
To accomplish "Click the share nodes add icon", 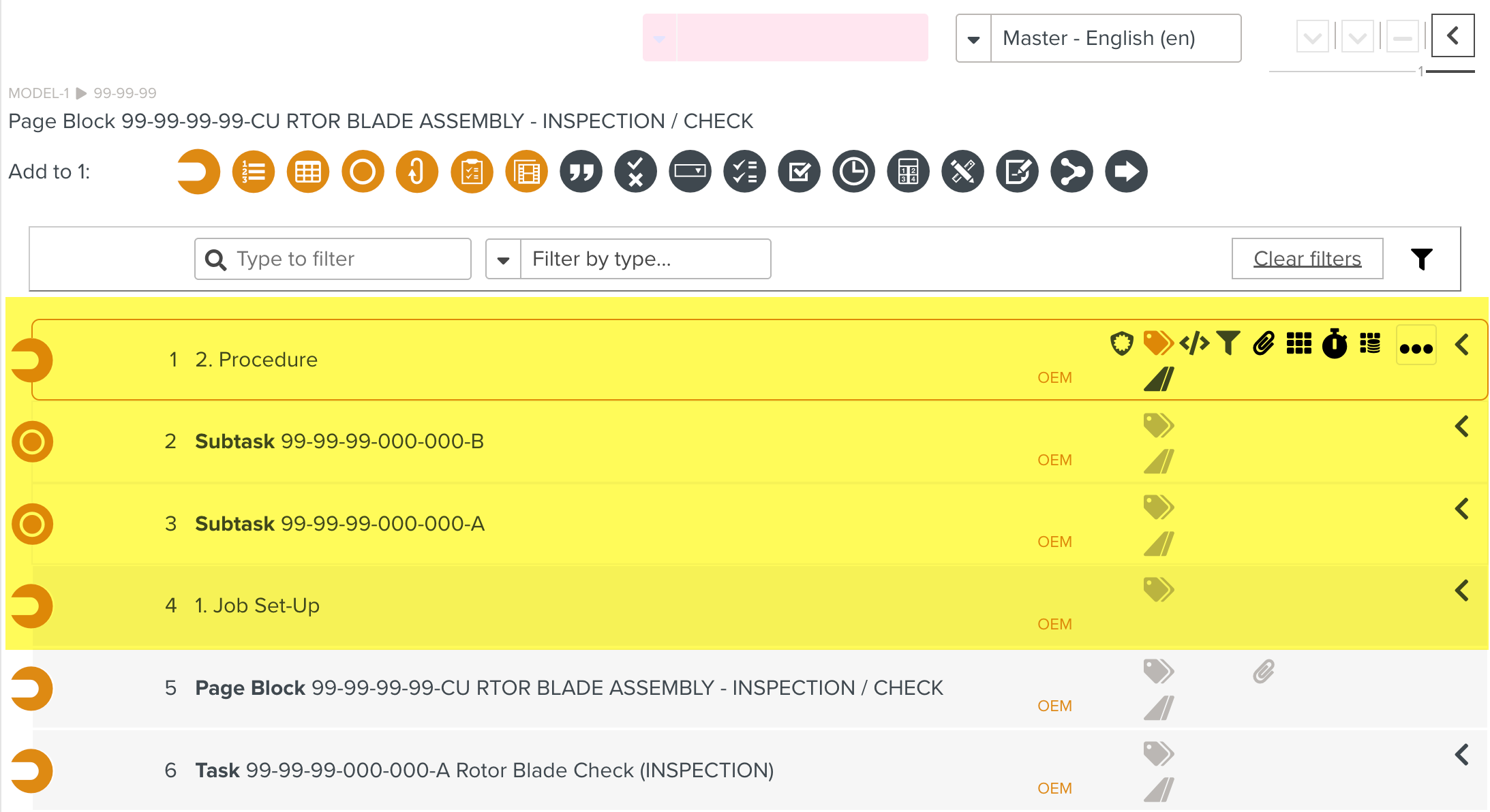I will pyautogui.click(x=1071, y=172).
